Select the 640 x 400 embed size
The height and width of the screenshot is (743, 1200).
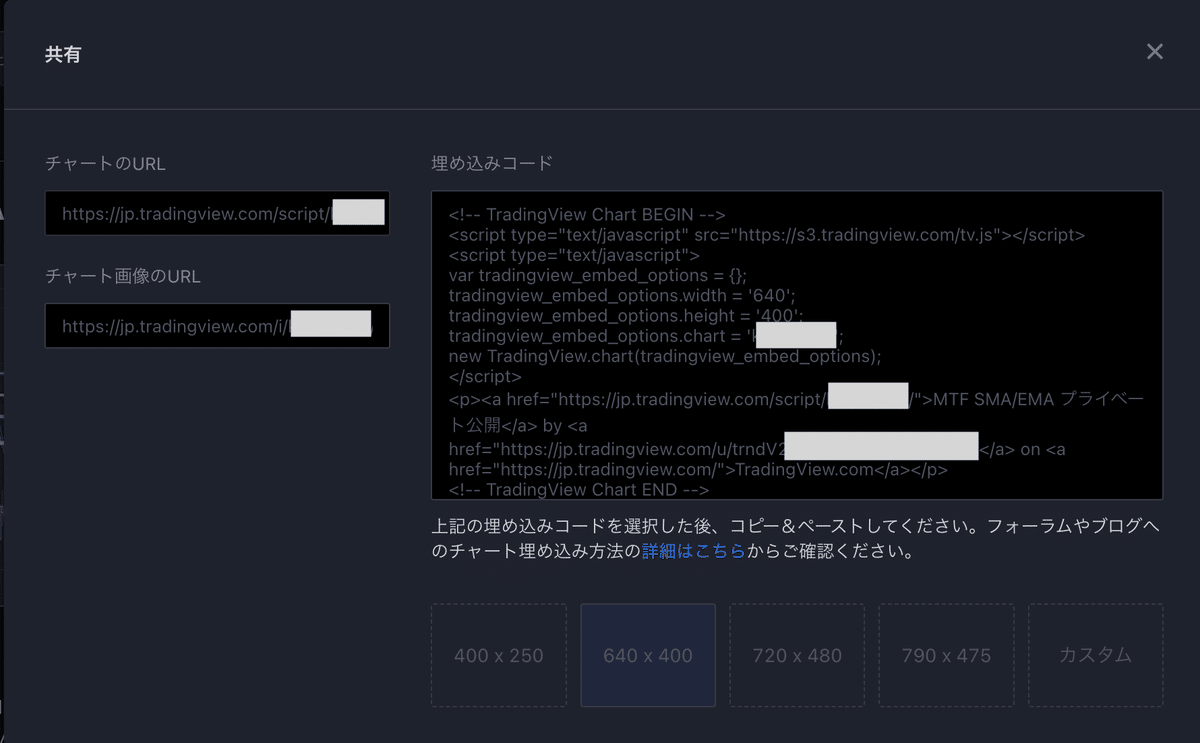648,655
